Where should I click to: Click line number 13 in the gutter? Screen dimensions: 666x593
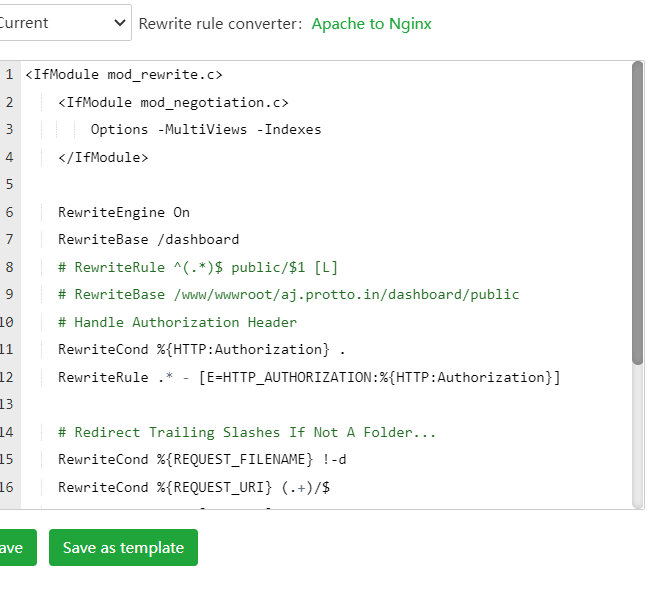[8, 405]
